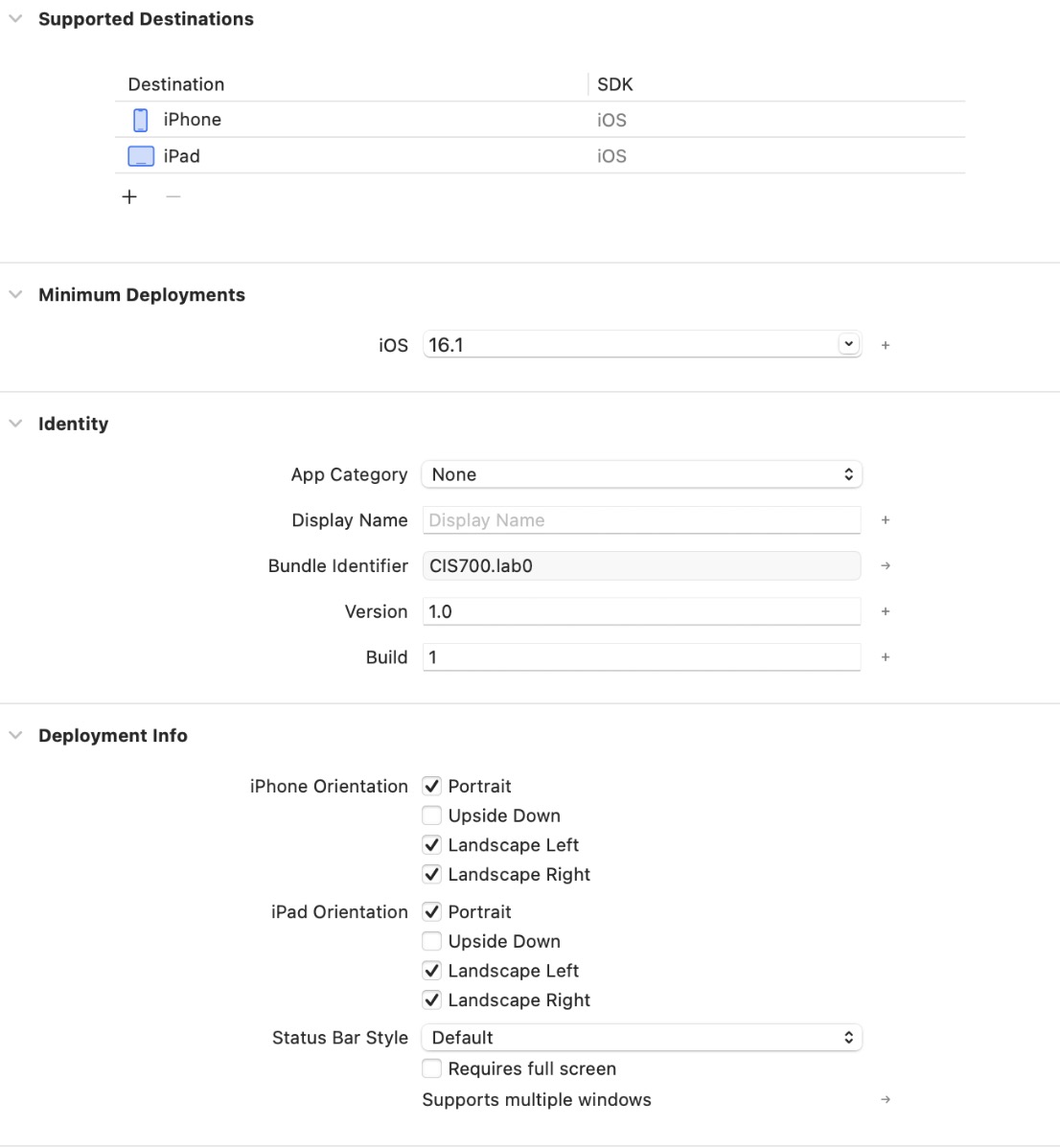Click arrow icon beside Bundle Identifier
1060x1148 pixels.
tap(886, 566)
